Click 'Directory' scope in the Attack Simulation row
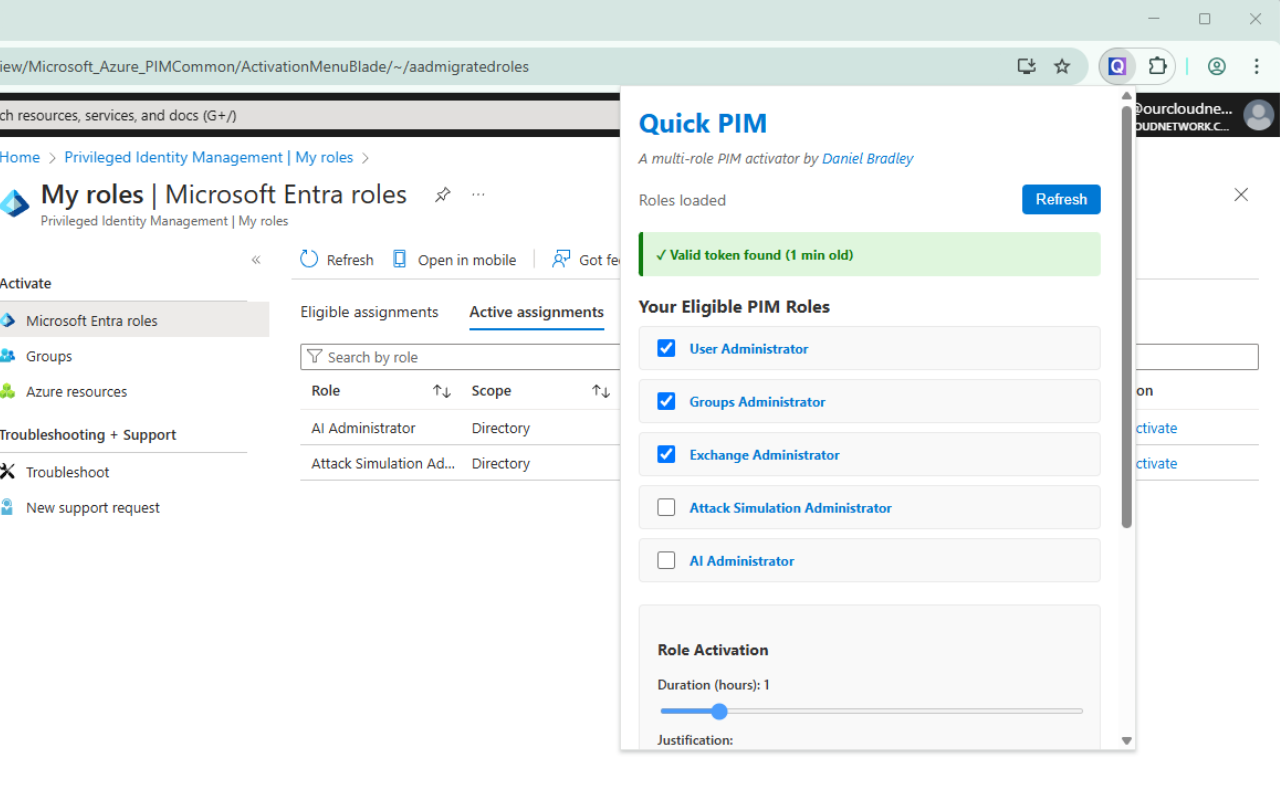 point(501,463)
